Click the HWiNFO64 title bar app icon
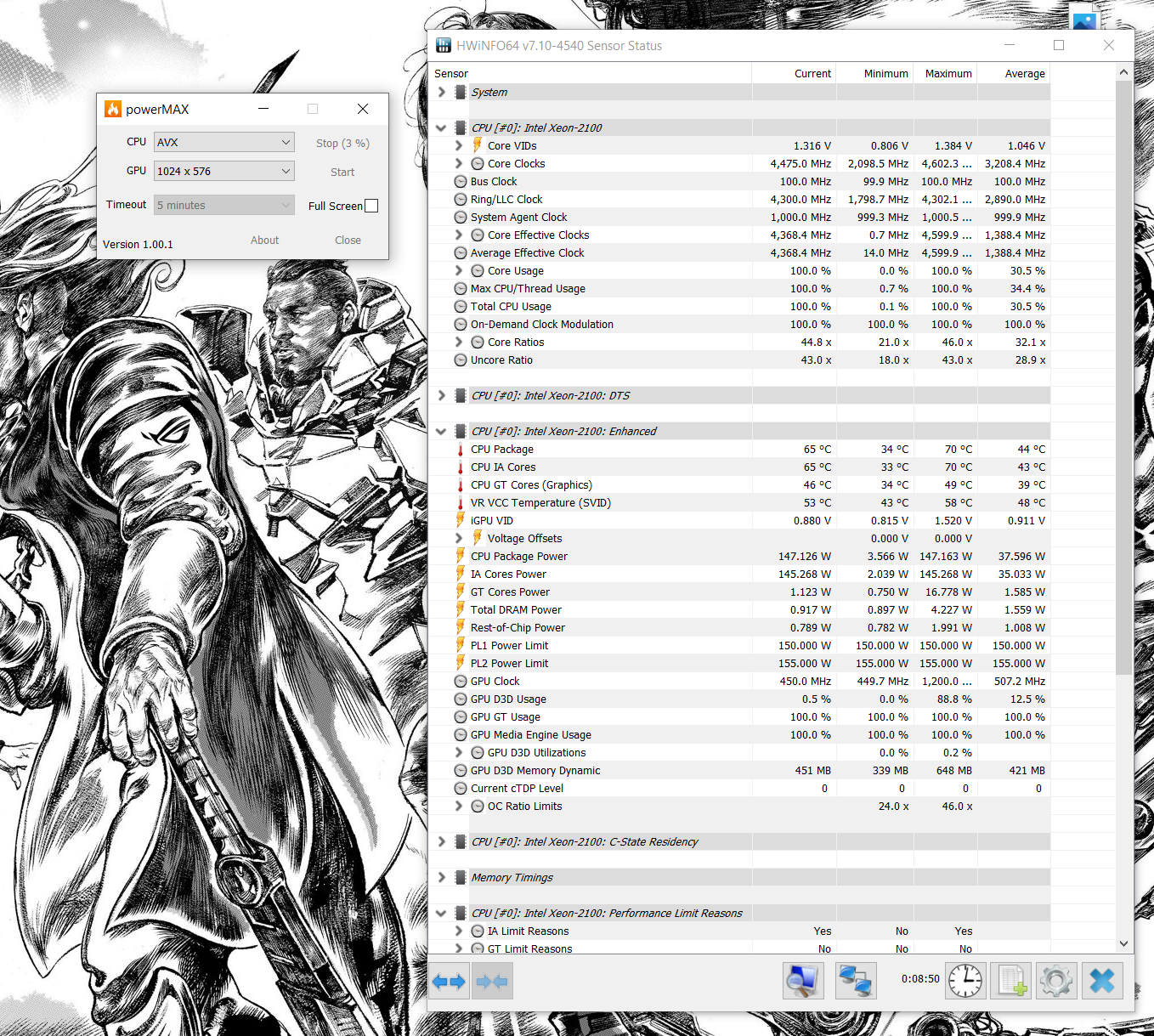The image size is (1154, 1036). pos(444,46)
